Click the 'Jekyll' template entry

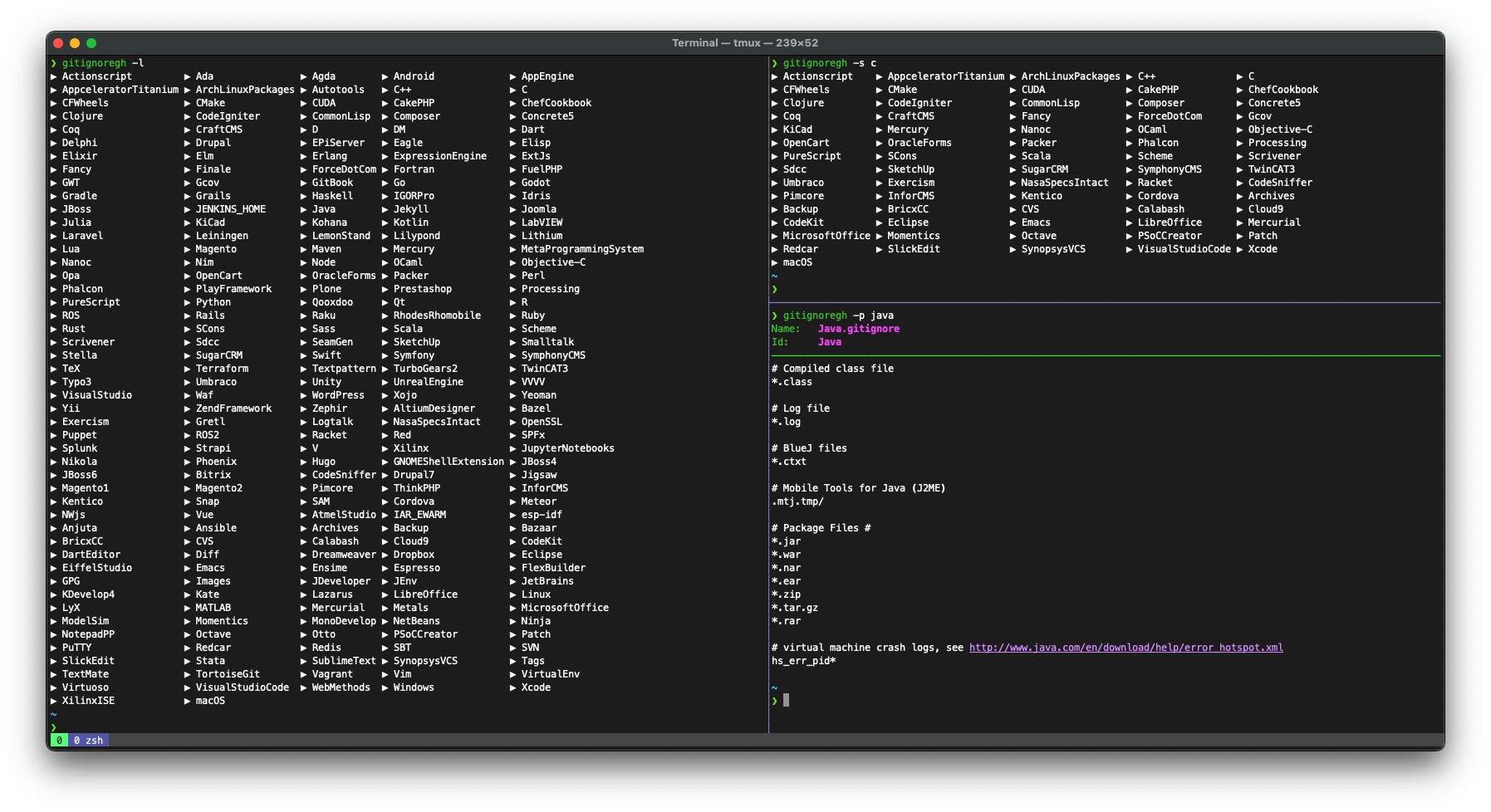(x=411, y=209)
